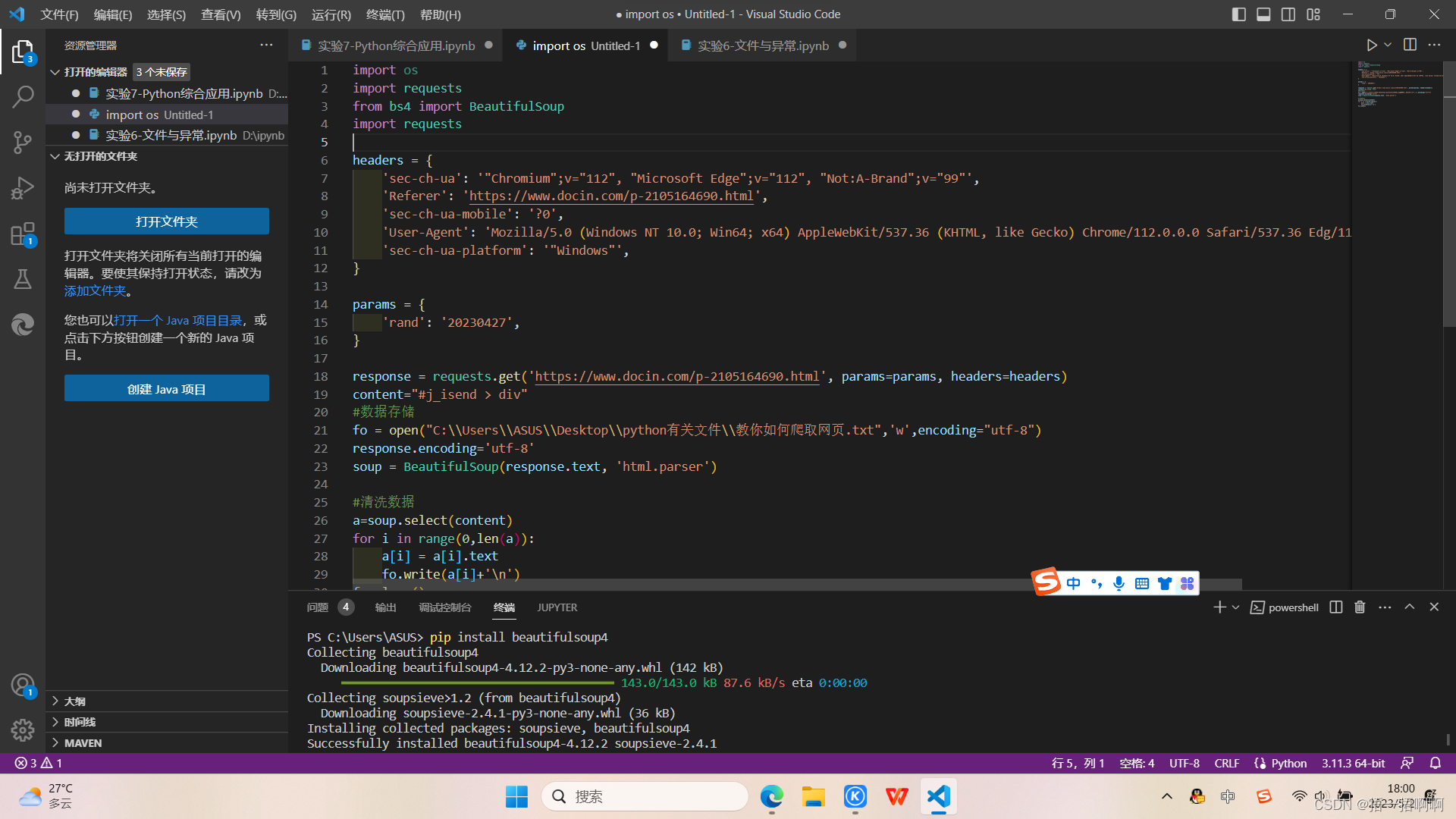Open the Extensions view

(x=23, y=234)
